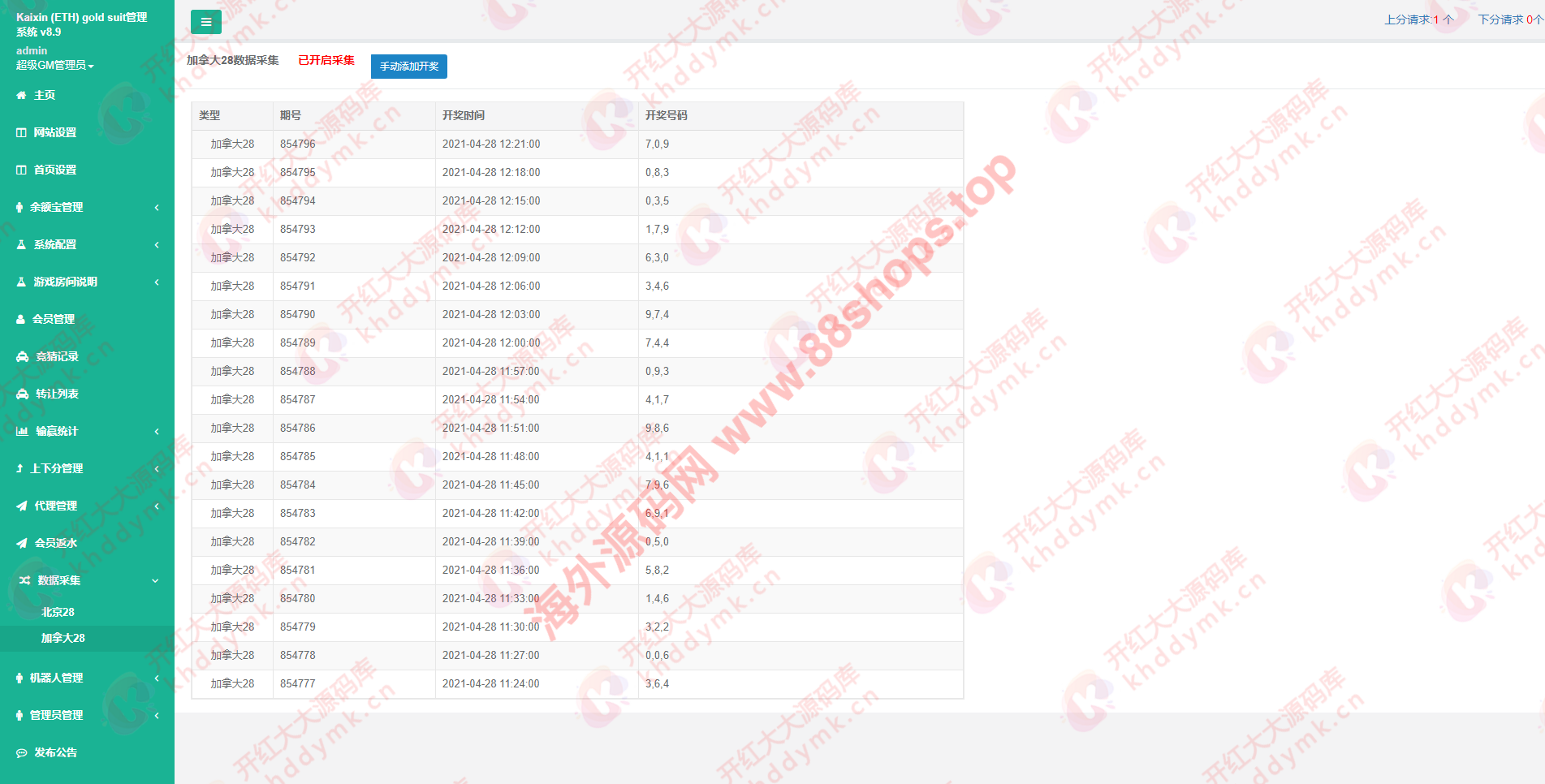Select 加拿大28 in the sidebar submenu

click(63, 639)
